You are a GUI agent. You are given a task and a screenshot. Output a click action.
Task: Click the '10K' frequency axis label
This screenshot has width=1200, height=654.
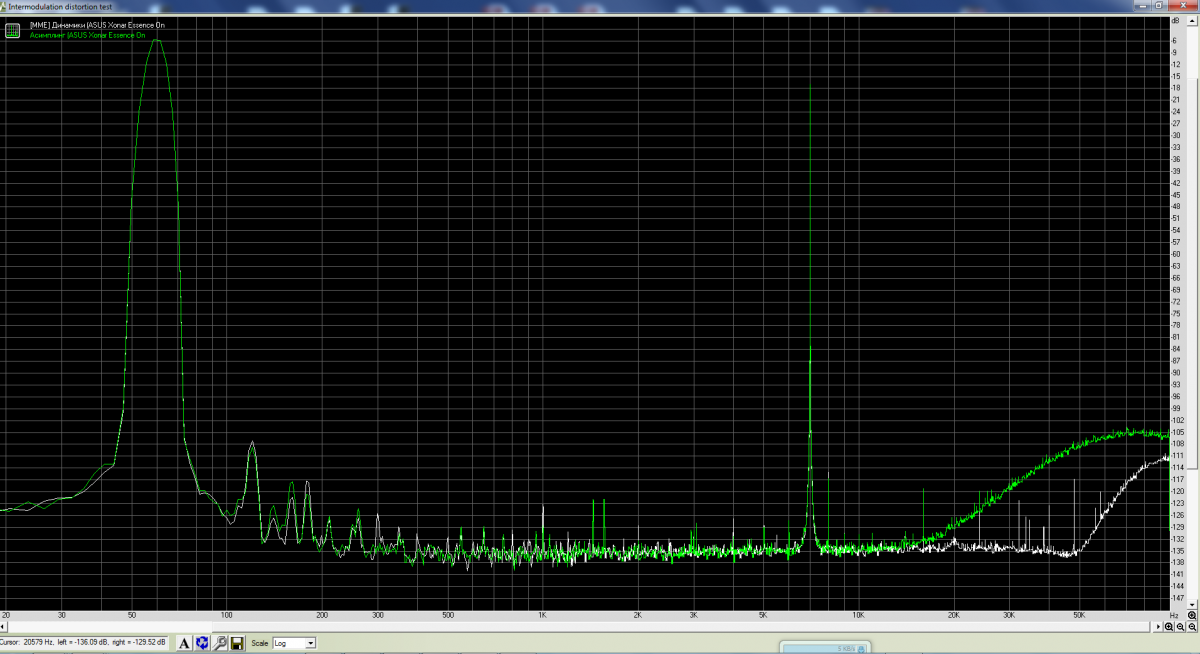[858, 615]
